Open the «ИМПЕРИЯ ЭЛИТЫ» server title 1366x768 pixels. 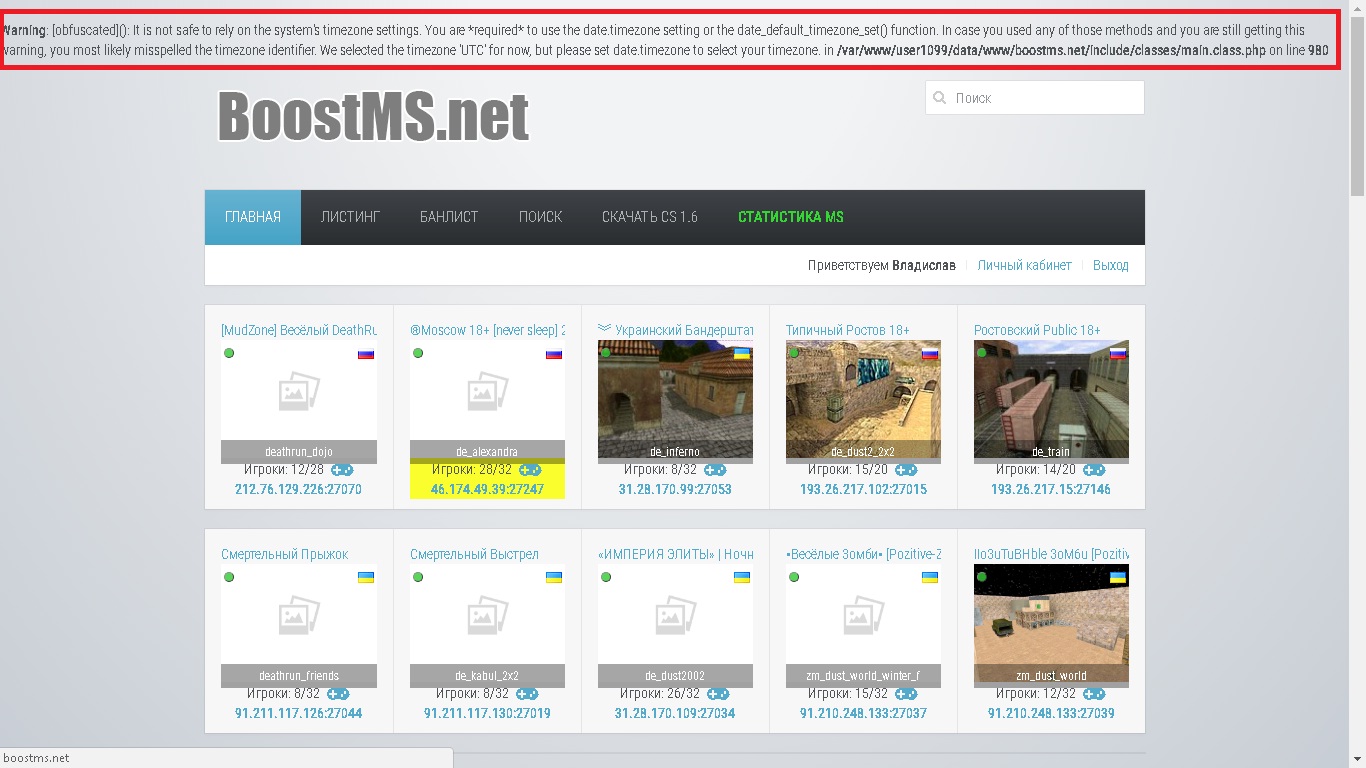tap(676, 554)
